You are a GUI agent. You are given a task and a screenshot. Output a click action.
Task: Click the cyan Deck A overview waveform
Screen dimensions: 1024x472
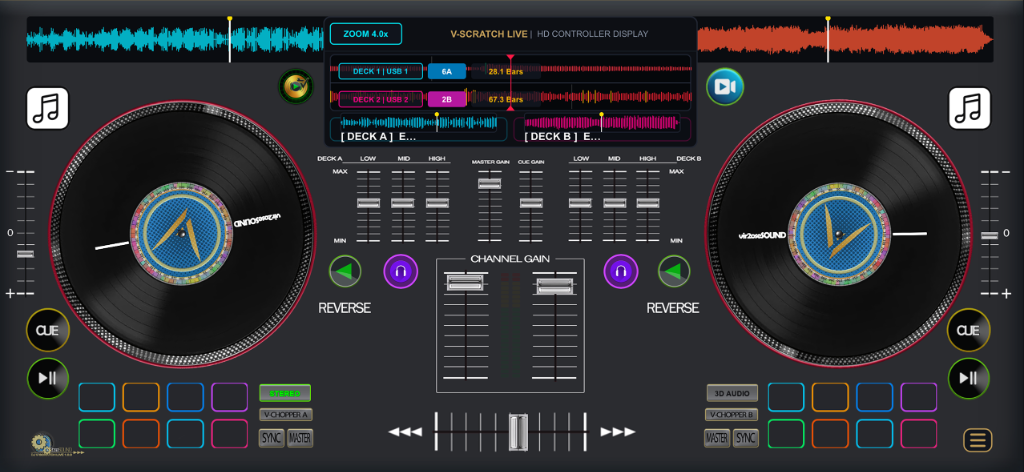[175, 39]
